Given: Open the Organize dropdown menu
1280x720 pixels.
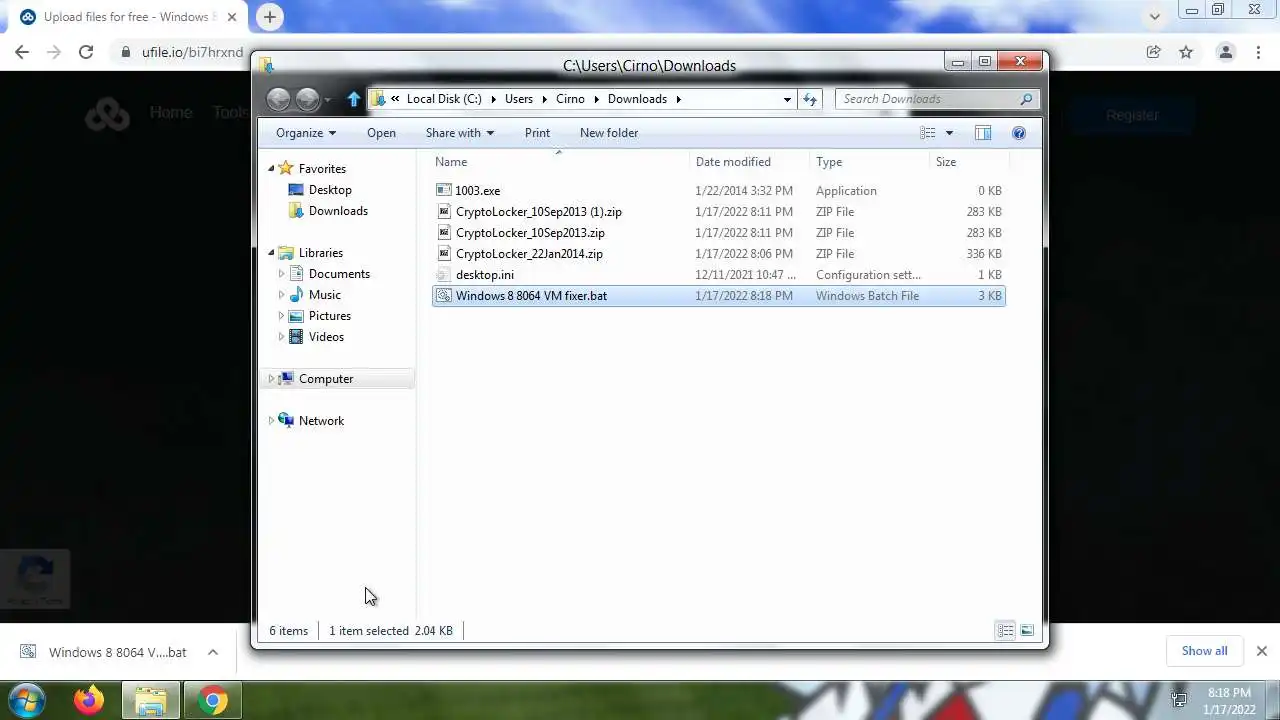Looking at the screenshot, I should 306,133.
